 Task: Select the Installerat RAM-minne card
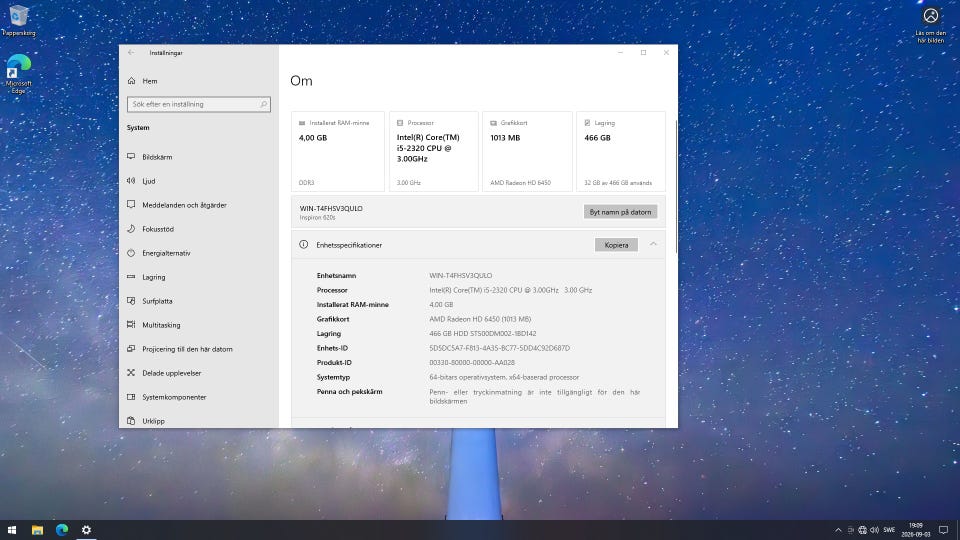[x=338, y=151]
